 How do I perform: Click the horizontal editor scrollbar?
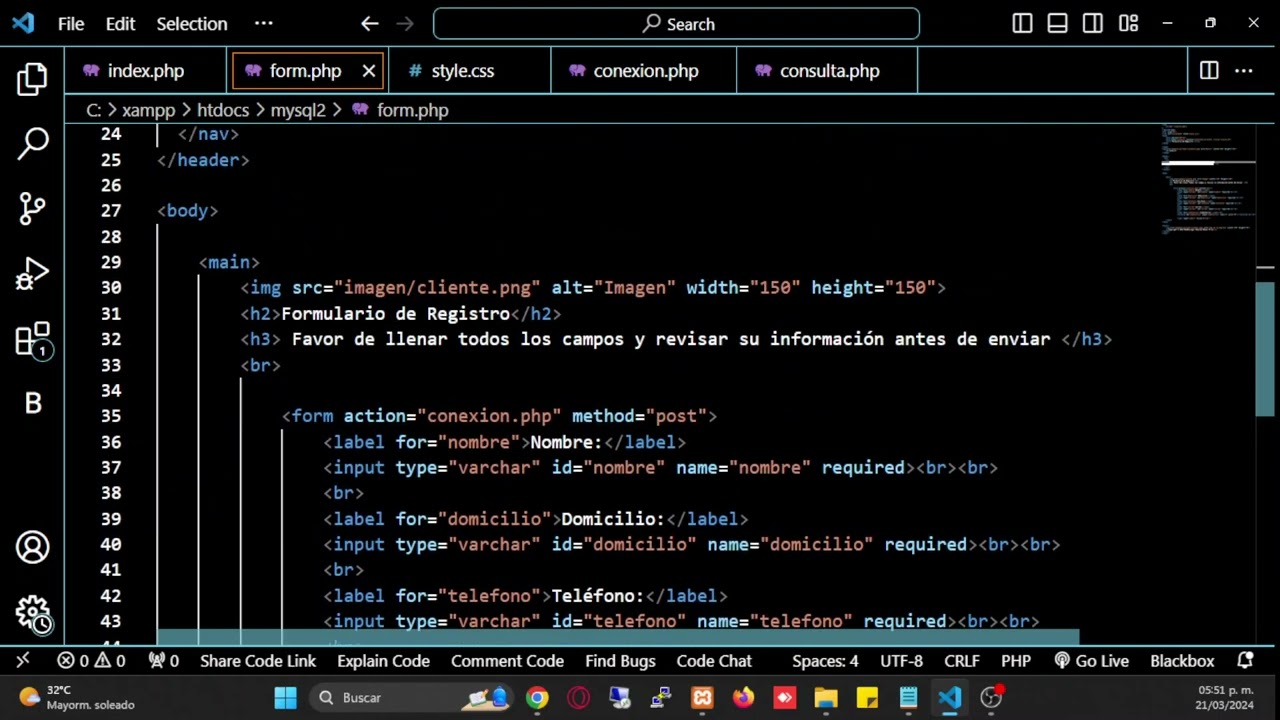pos(618,637)
